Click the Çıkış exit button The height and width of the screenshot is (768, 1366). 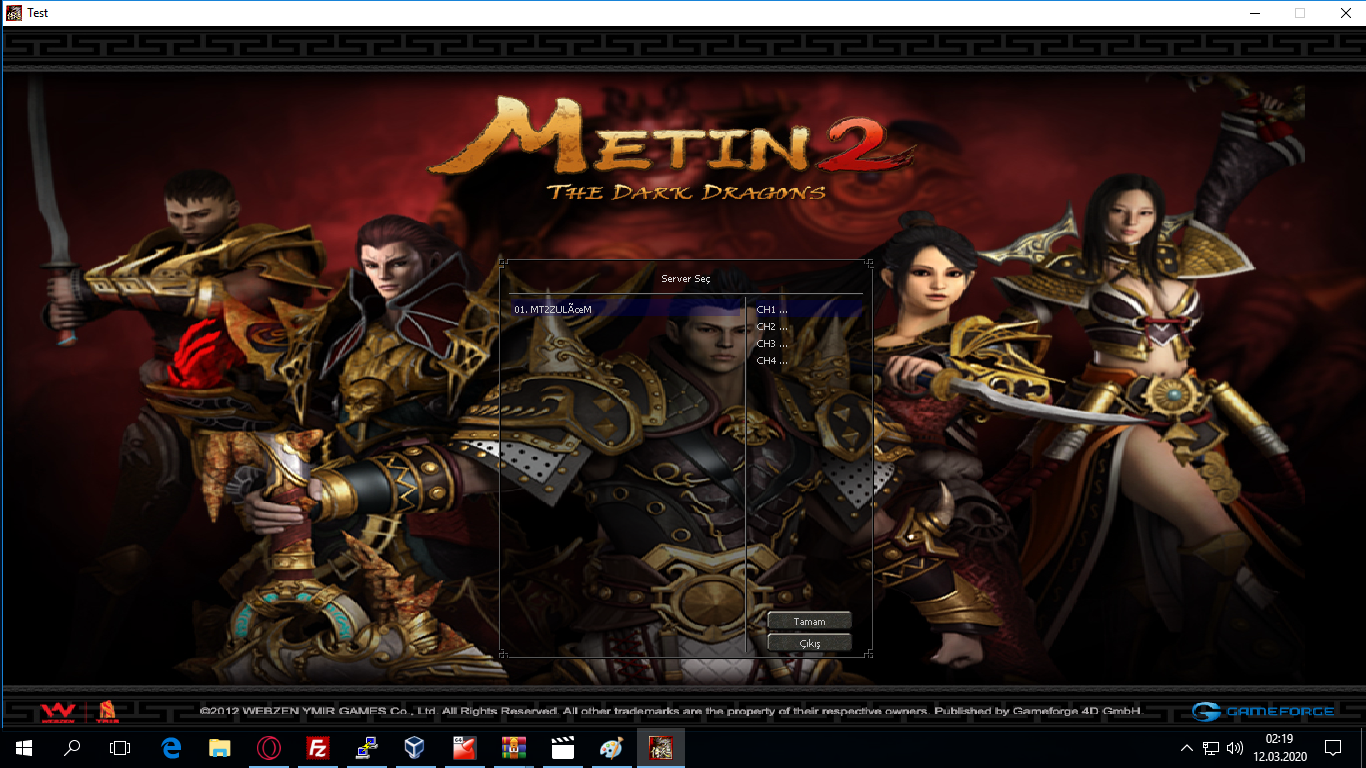point(810,643)
